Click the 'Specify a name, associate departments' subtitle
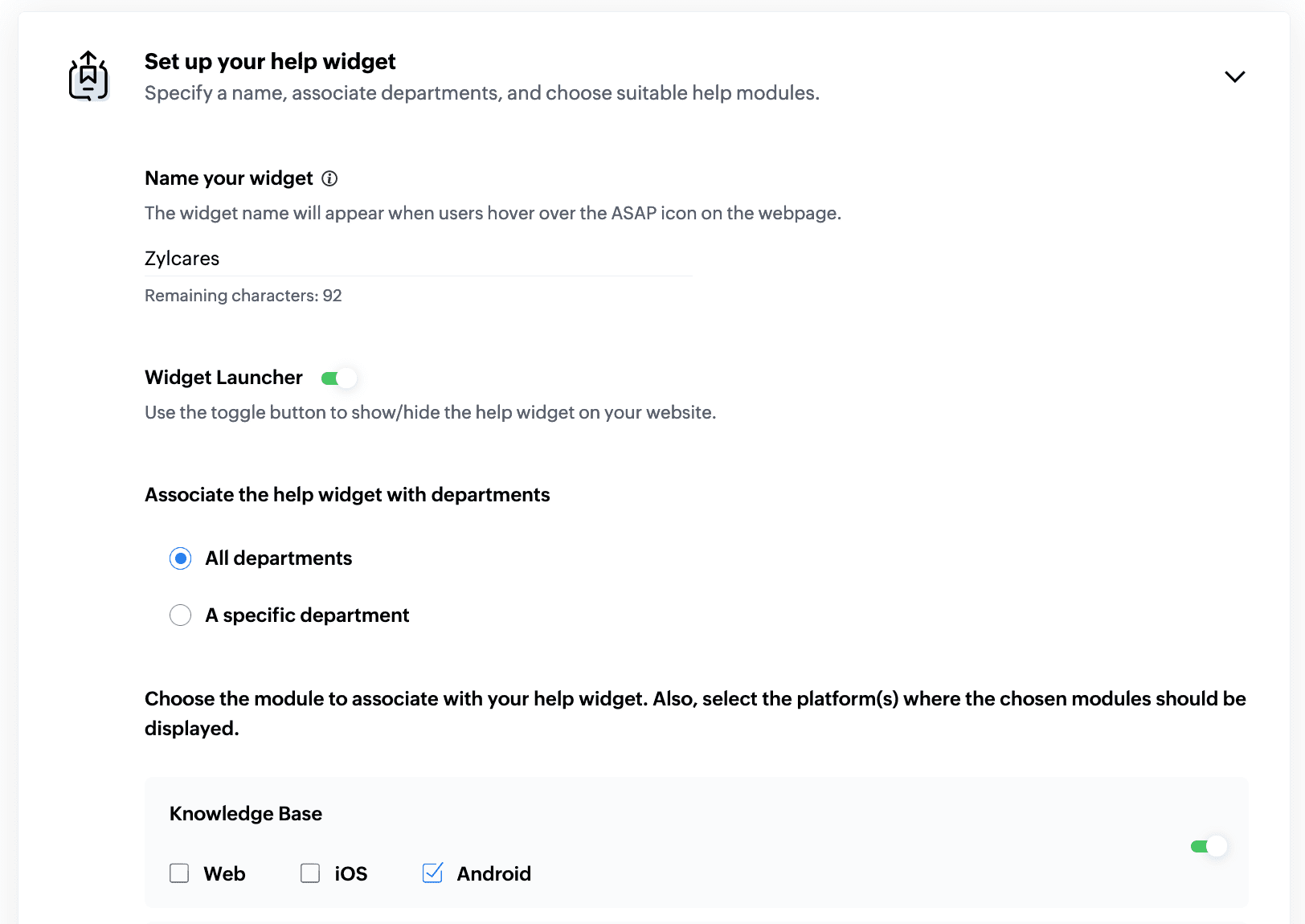The width and height of the screenshot is (1305, 924). 482,93
